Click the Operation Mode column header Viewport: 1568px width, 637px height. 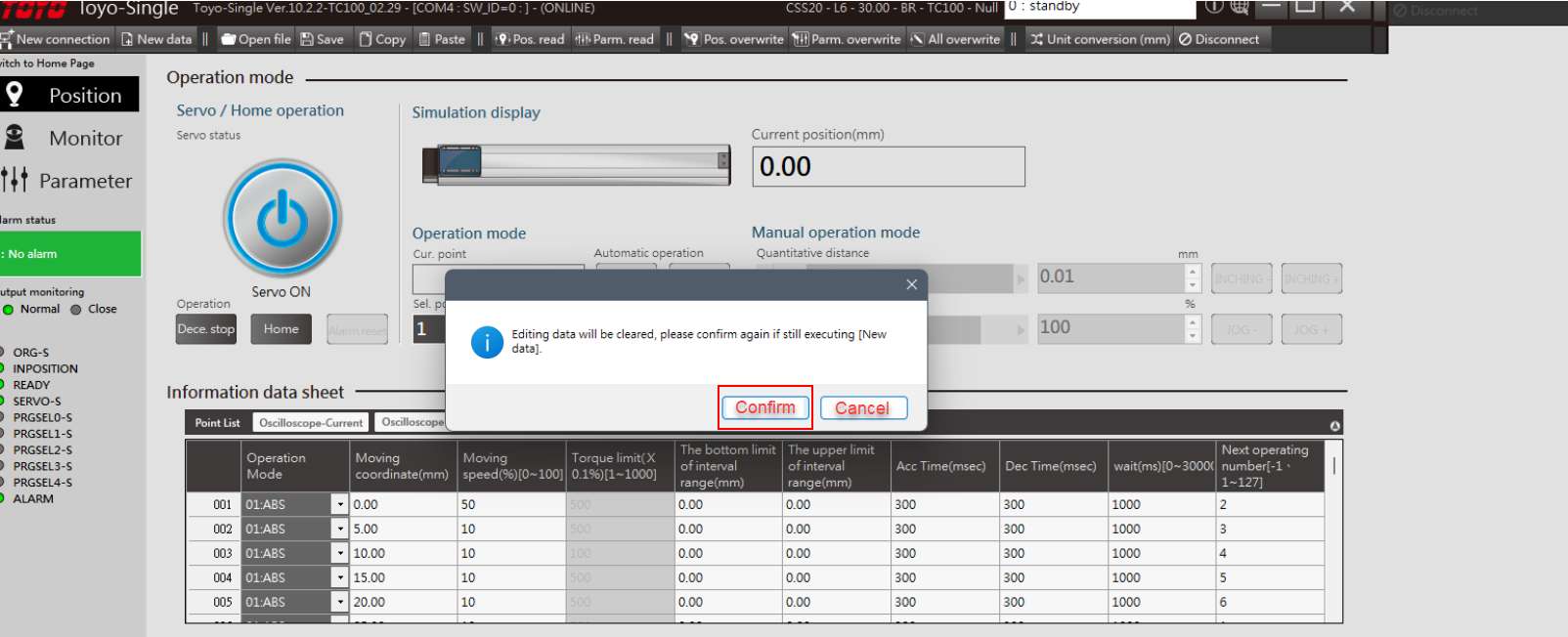(295, 466)
